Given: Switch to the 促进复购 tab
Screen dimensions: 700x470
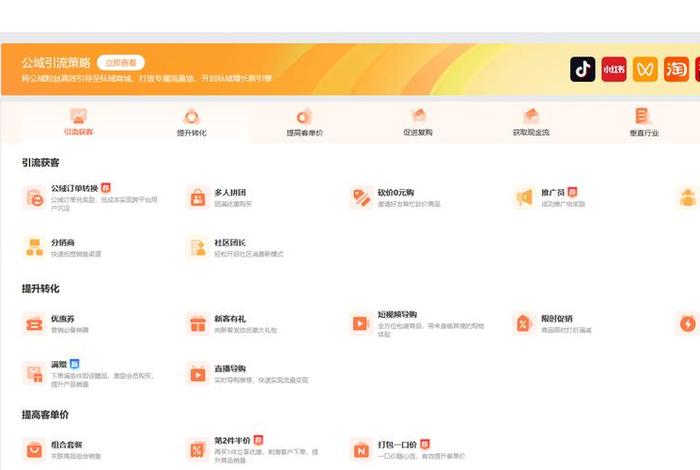Looking at the screenshot, I should point(418,122).
